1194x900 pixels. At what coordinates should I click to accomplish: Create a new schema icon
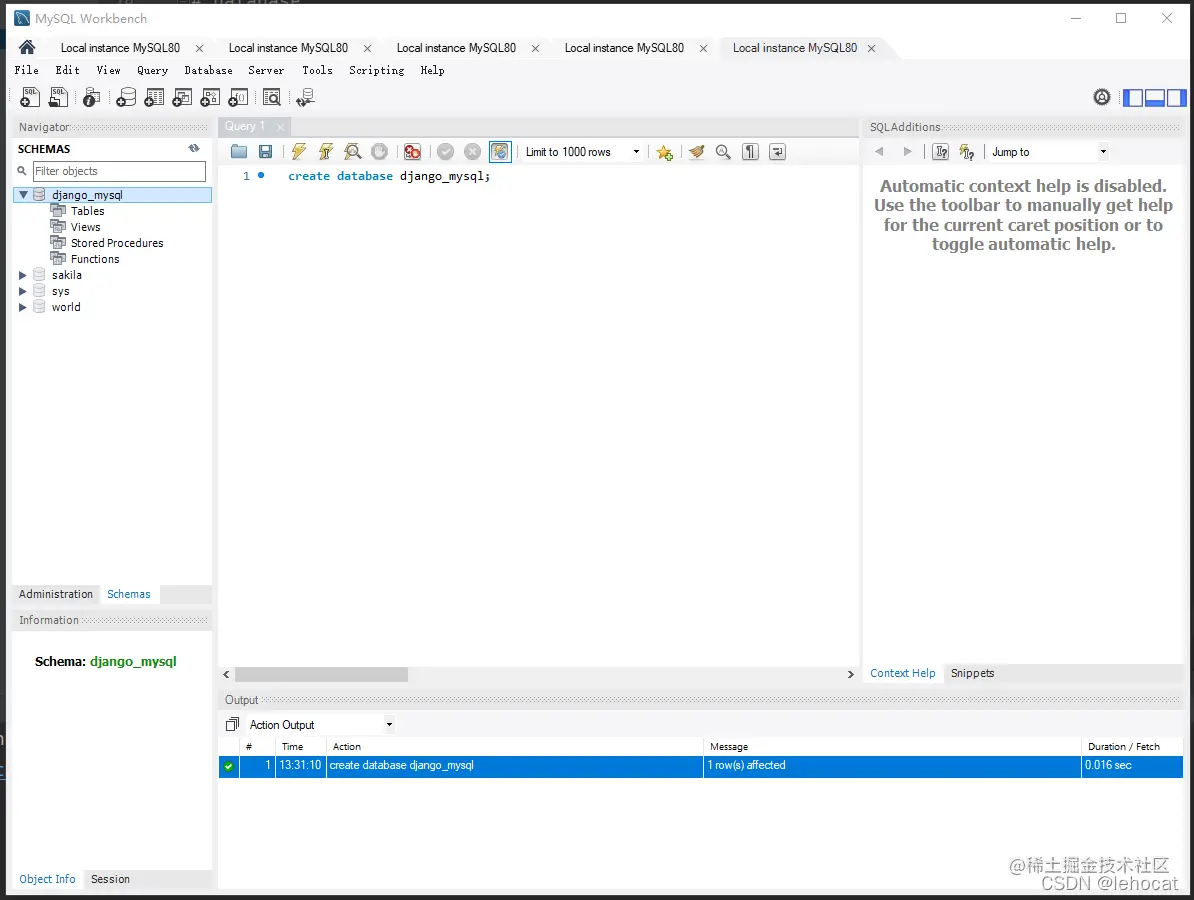pyautogui.click(x=126, y=97)
